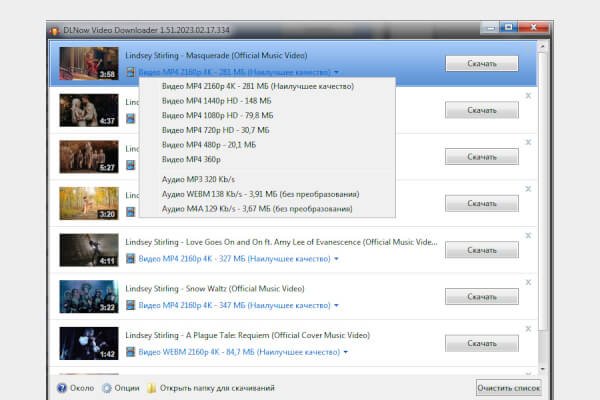This screenshot has width=600, height=400.
Task: Click title Lindsey Stirling - Masquerade (Official Music Video)
Action: [x=216, y=56]
